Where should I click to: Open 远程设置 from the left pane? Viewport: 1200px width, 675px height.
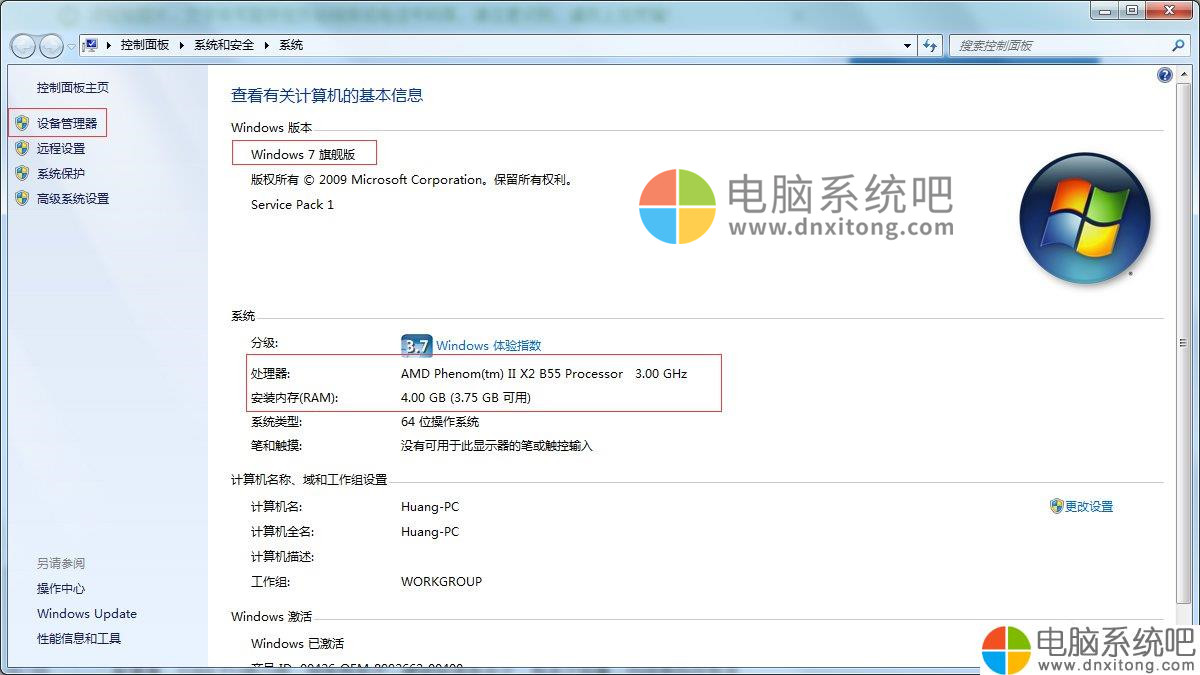click(61, 148)
